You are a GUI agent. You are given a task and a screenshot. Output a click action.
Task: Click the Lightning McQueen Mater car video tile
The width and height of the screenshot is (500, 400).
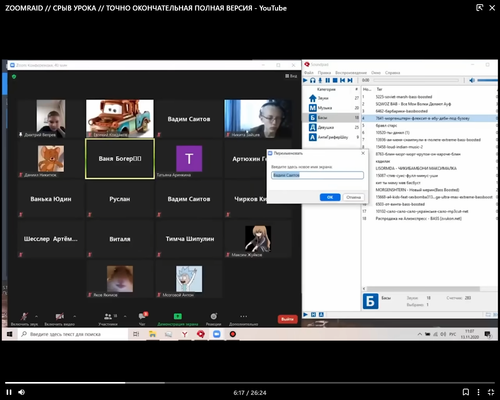tap(120, 118)
